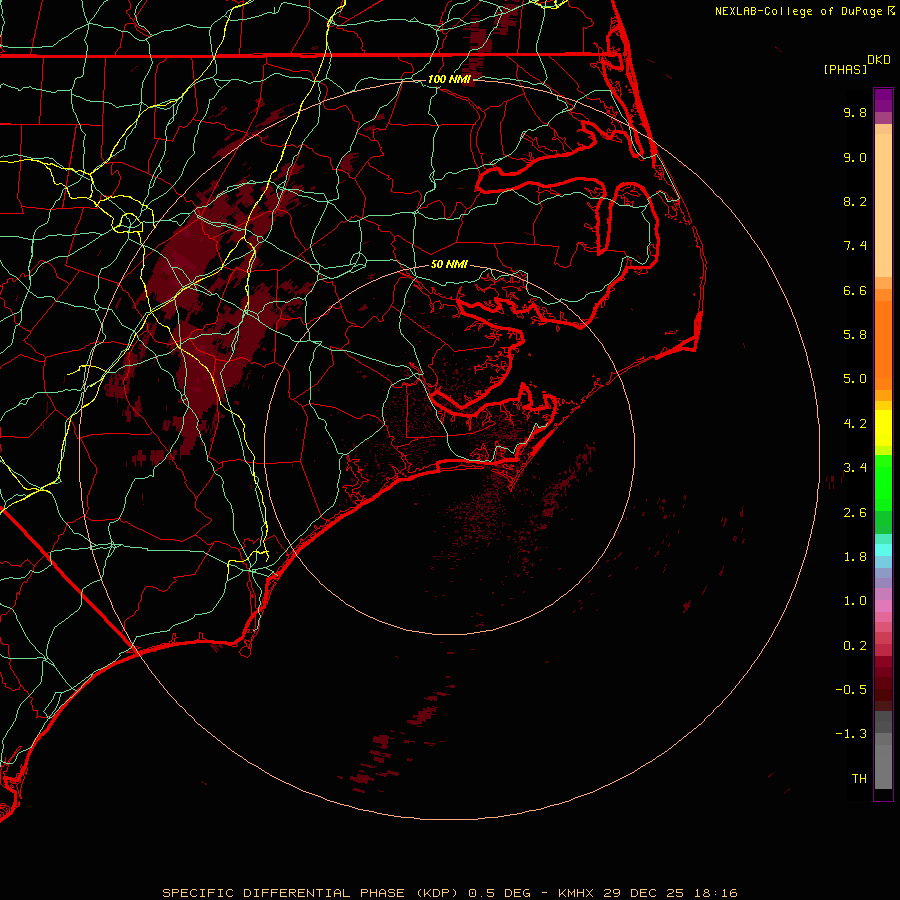Click the 9.8 scale value
900x900 pixels.
(855, 112)
